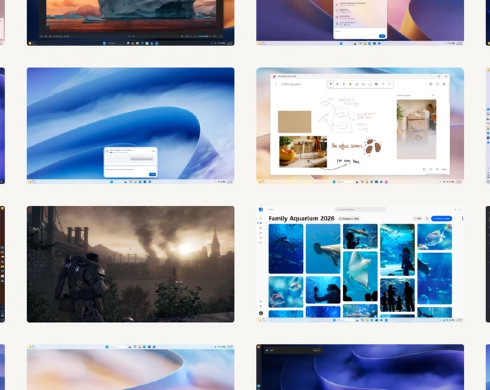490x390 pixels.
Task: Click the family silhouettes aquarium photo
Action: pos(397,295)
